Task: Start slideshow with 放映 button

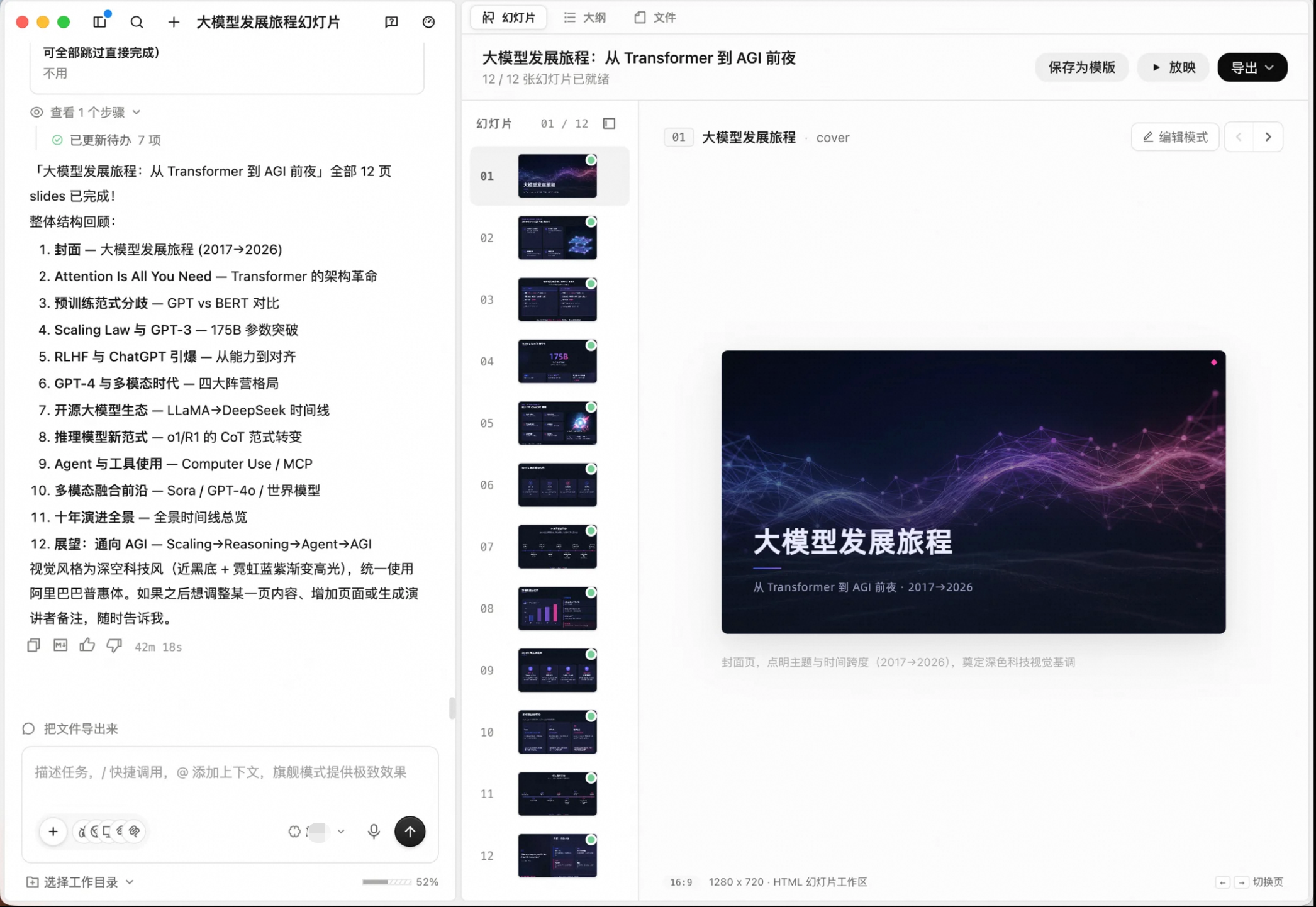Action: pyautogui.click(x=1173, y=67)
